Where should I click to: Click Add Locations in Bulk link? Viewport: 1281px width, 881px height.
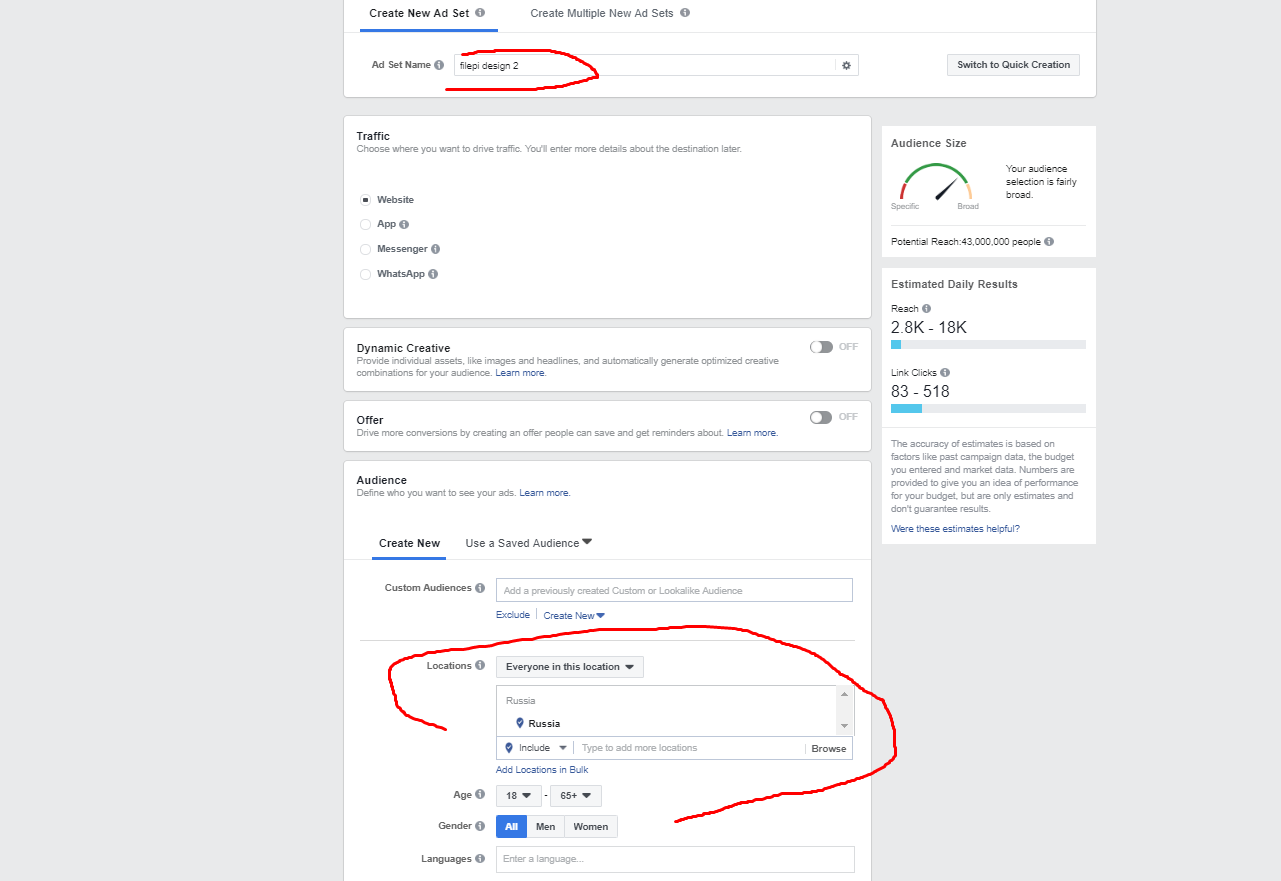click(x=542, y=770)
